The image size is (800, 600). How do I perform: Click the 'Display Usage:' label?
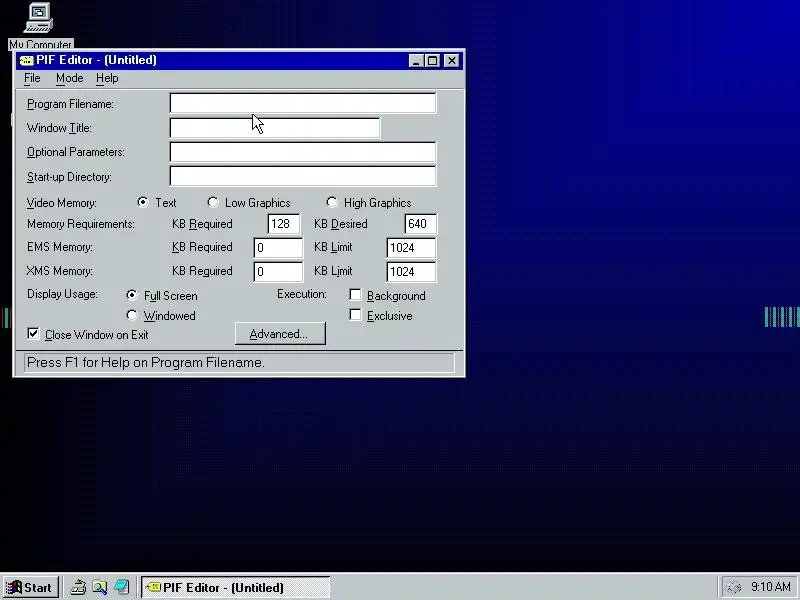(x=62, y=294)
